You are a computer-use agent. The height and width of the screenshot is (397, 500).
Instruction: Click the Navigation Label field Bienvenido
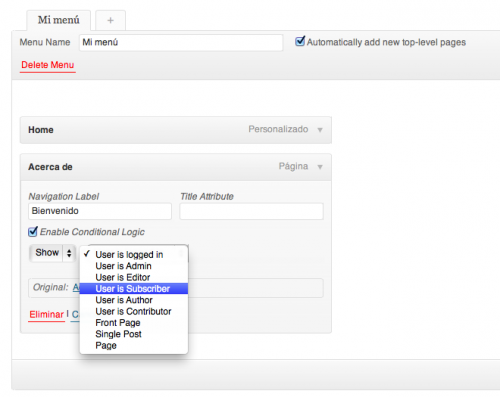100,211
